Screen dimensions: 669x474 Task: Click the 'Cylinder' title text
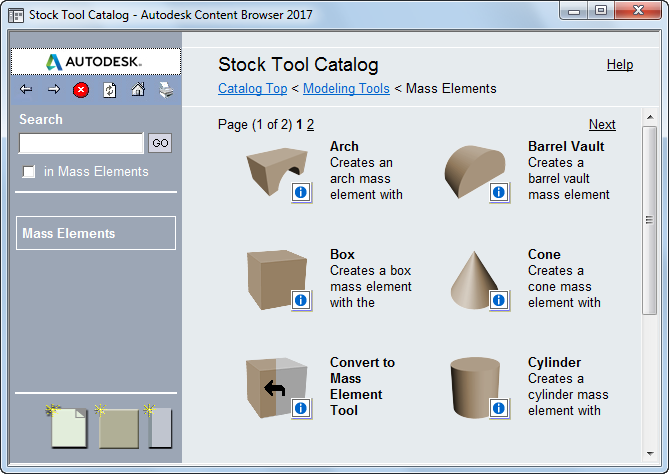pos(554,362)
